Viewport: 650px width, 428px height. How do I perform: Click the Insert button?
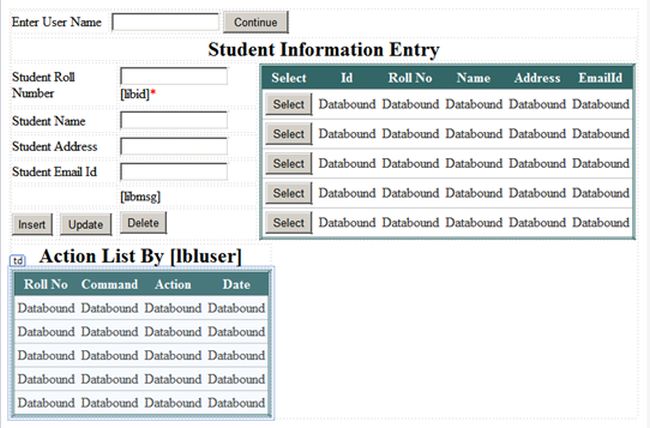point(32,224)
